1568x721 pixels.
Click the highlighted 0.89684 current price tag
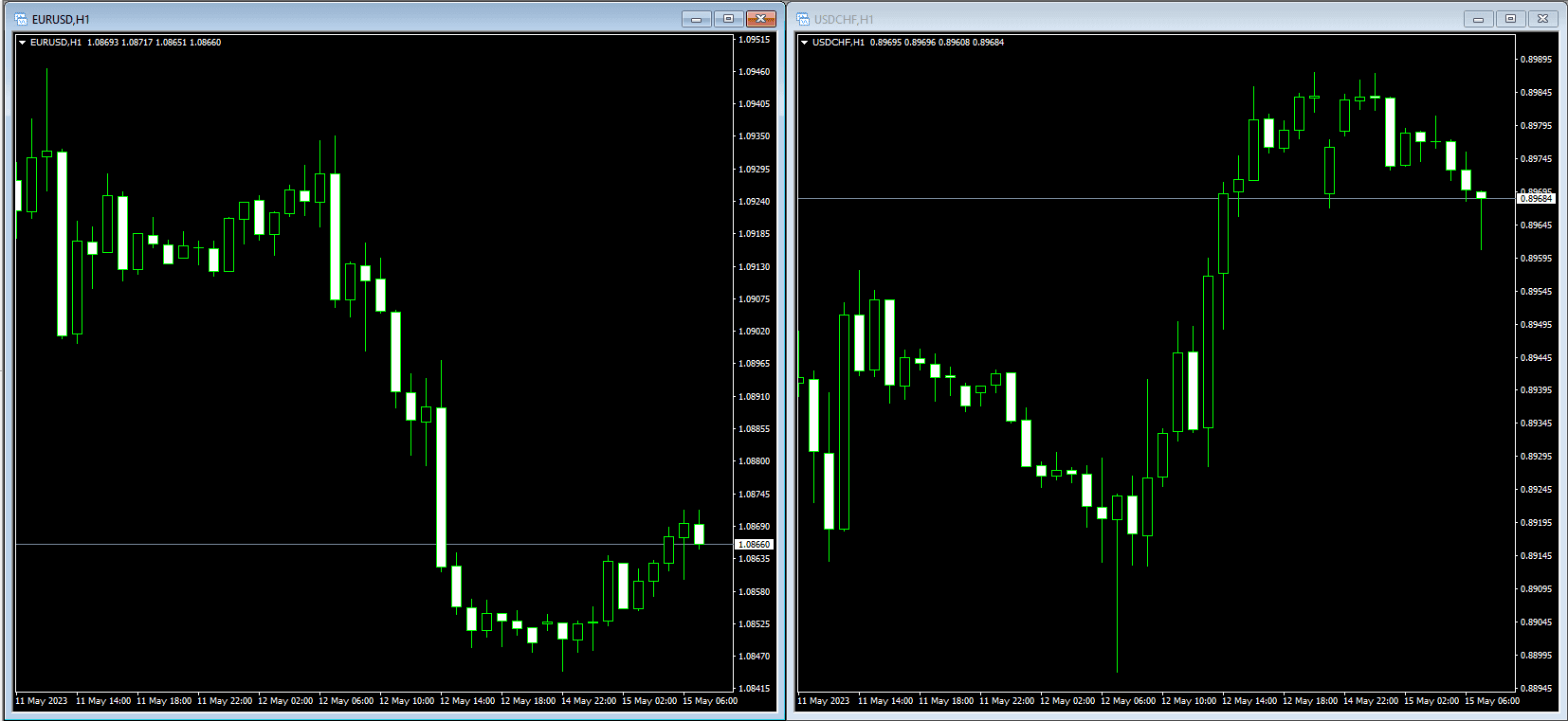click(x=1537, y=199)
